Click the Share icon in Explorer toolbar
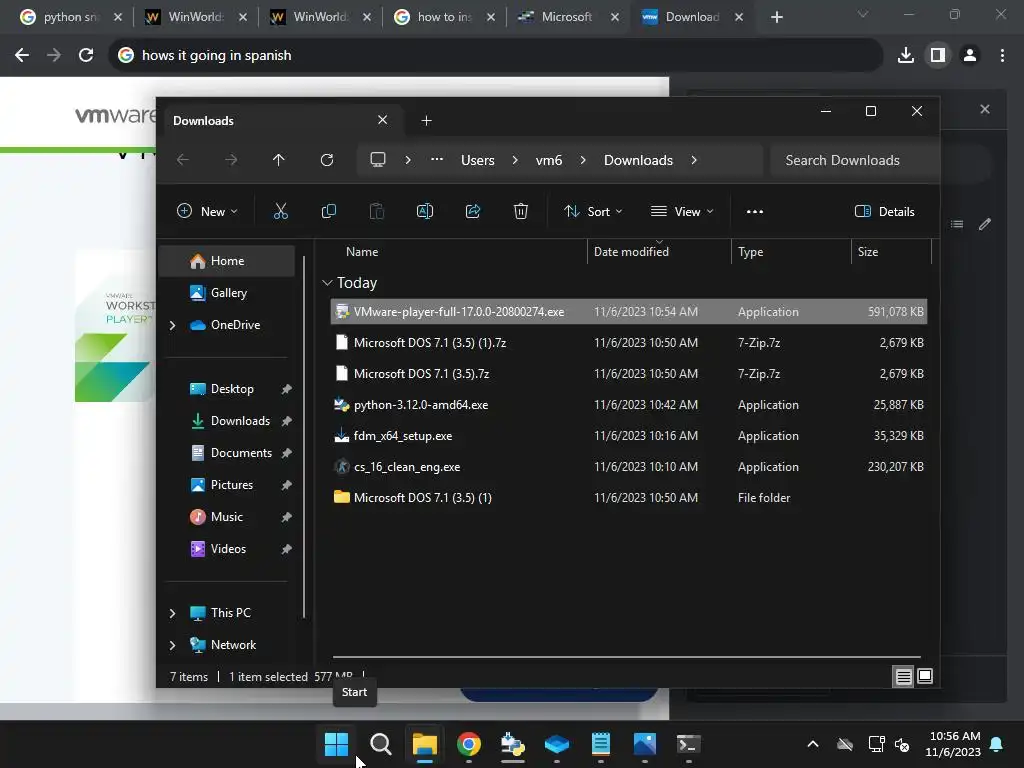Viewport: 1024px width, 768px height. coord(473,212)
